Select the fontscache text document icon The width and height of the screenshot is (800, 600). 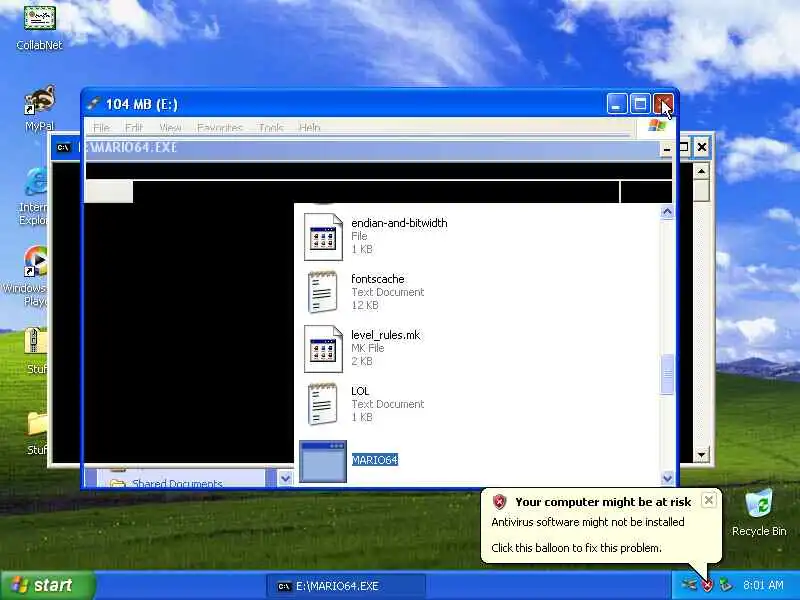(323, 292)
